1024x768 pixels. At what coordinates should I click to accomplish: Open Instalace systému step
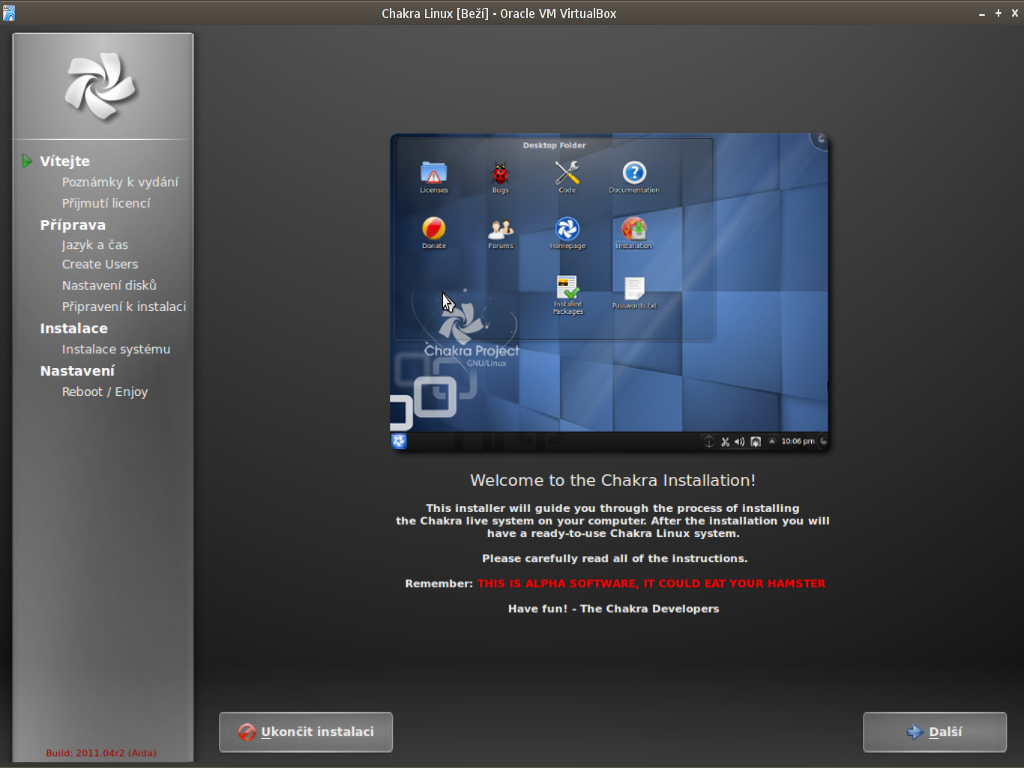point(116,349)
